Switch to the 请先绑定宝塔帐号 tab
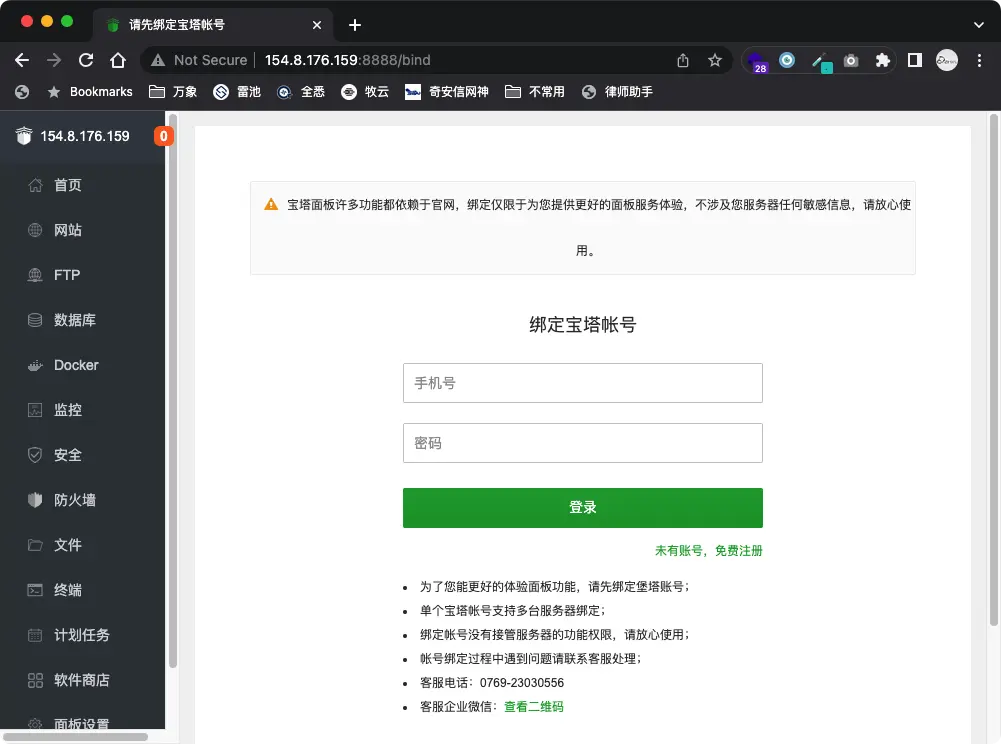This screenshot has height=744, width=1001. tap(213, 25)
